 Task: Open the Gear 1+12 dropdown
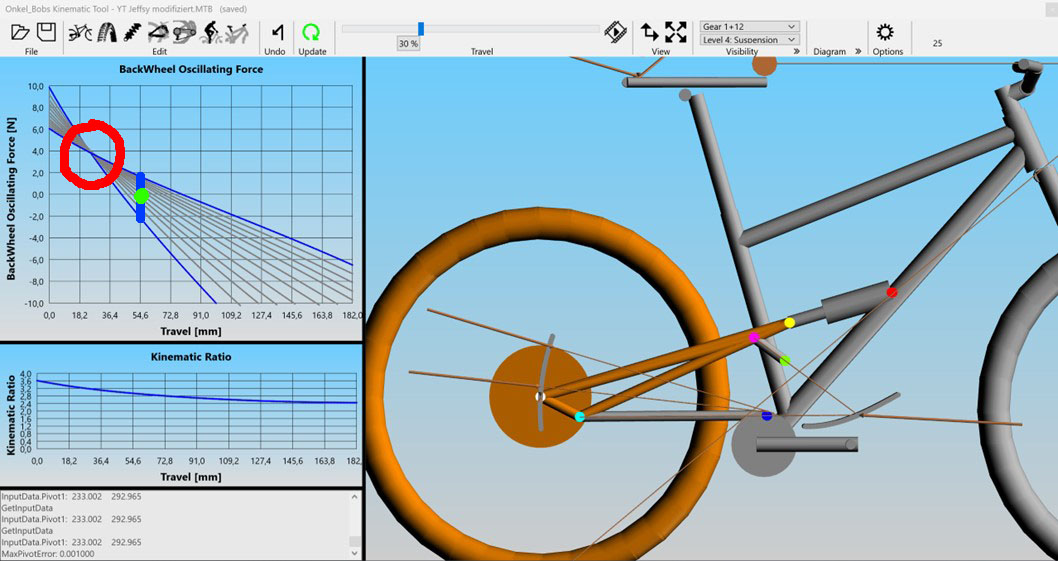coord(749,26)
